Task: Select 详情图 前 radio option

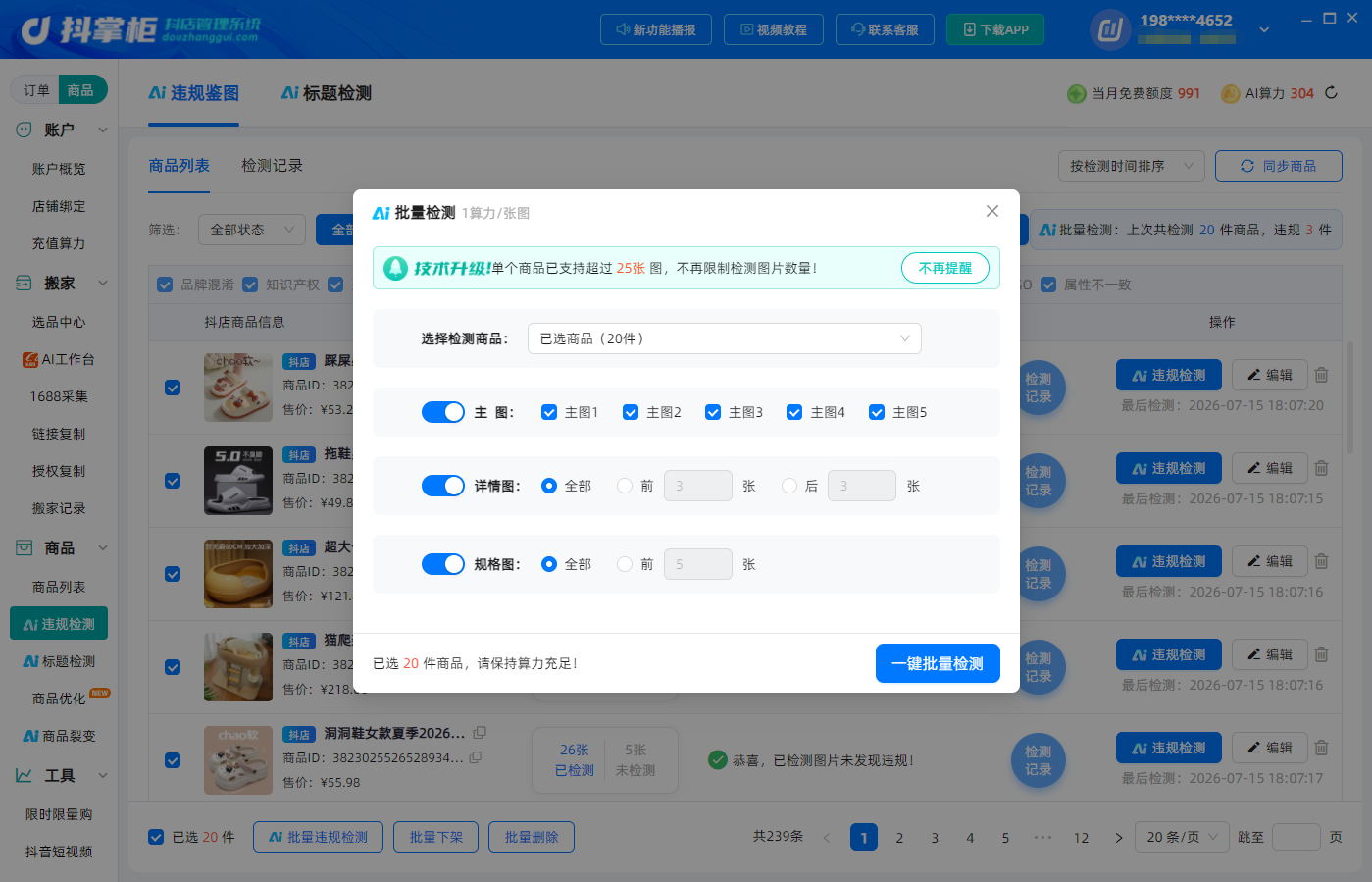Action: tap(625, 486)
